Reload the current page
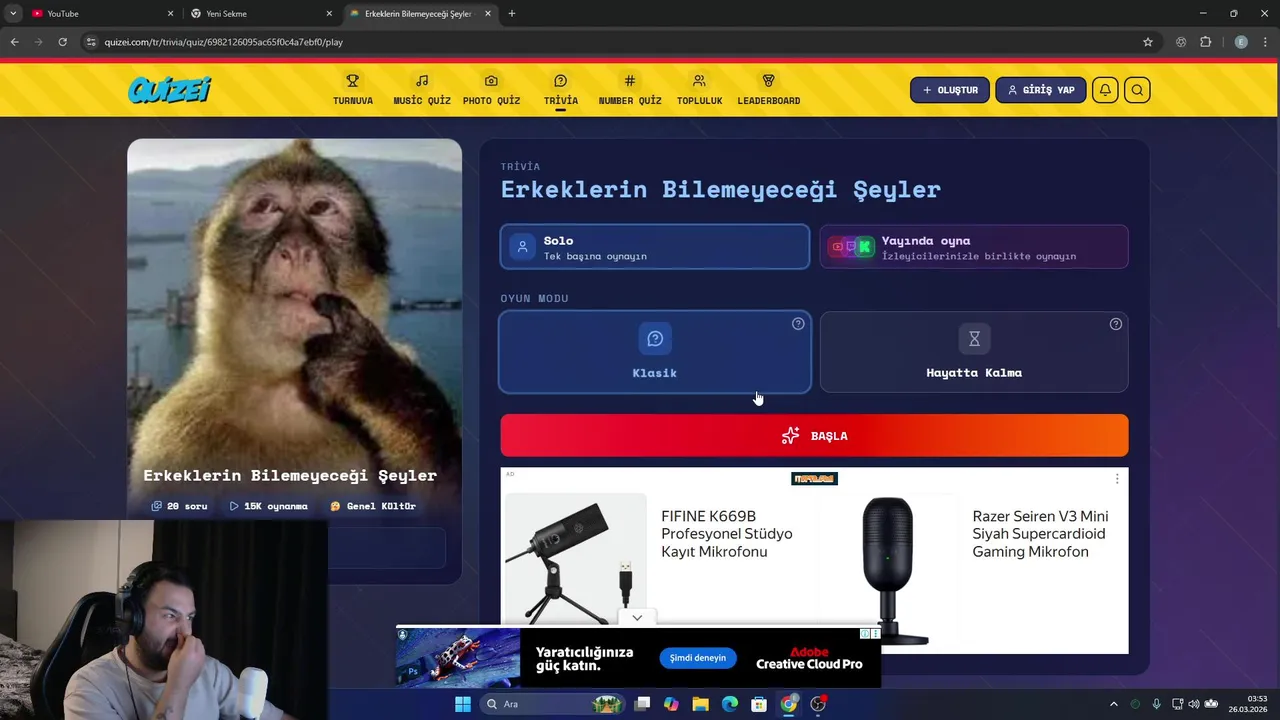 pos(62,42)
